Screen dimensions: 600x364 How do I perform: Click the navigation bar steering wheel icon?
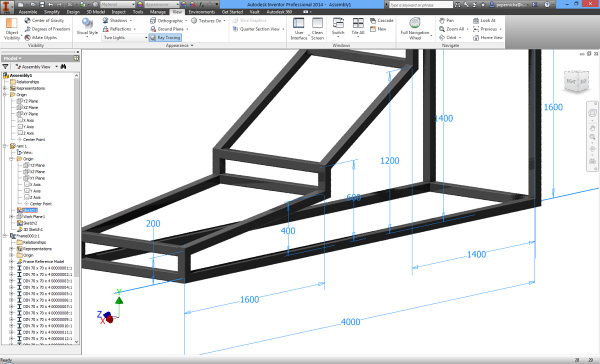[x=592, y=114]
